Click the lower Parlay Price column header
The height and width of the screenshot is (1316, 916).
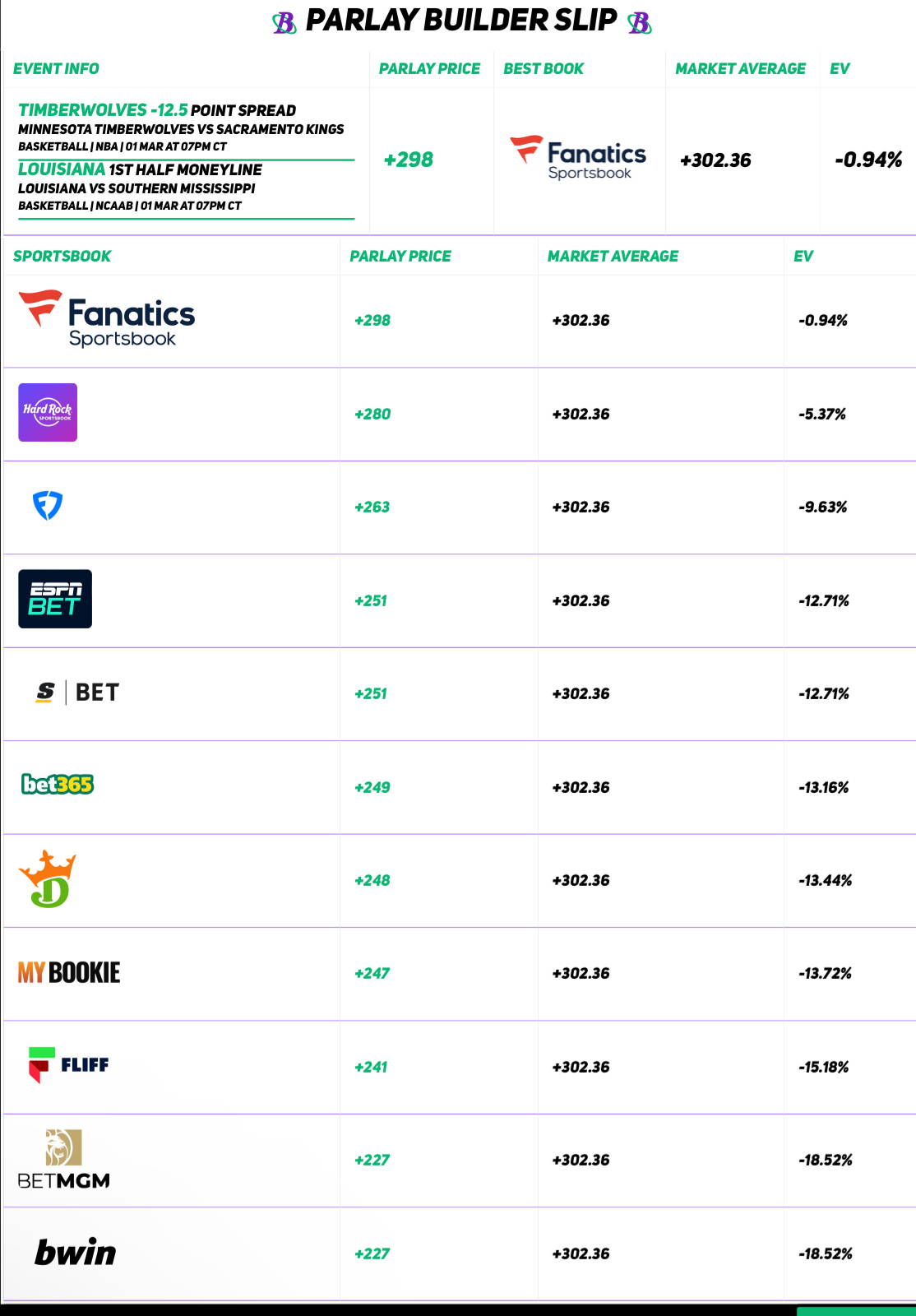pos(400,256)
